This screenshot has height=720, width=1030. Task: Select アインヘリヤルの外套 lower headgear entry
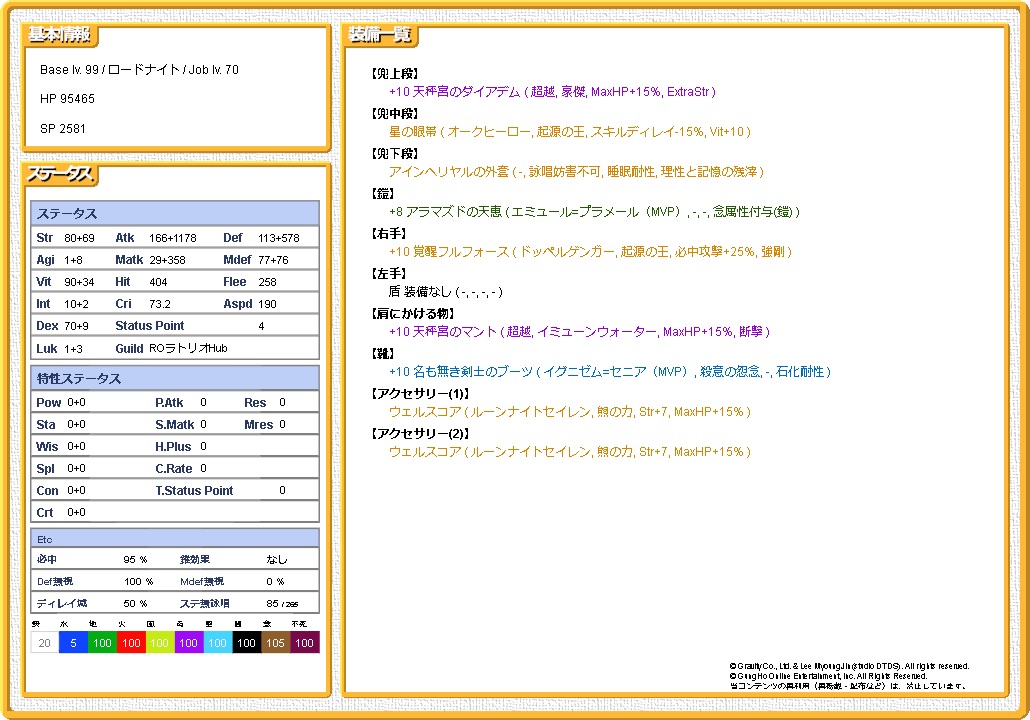click(576, 172)
